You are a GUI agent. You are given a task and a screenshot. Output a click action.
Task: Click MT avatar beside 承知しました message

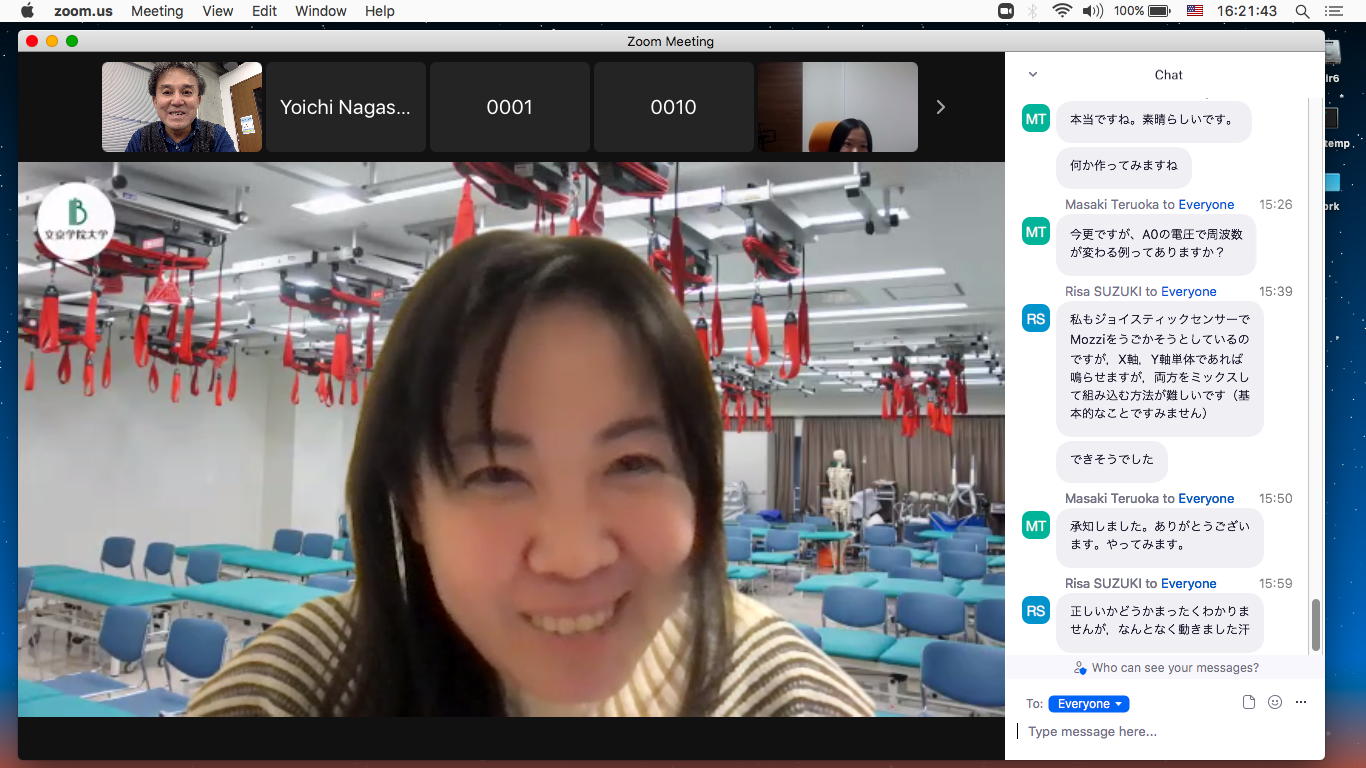1036,526
